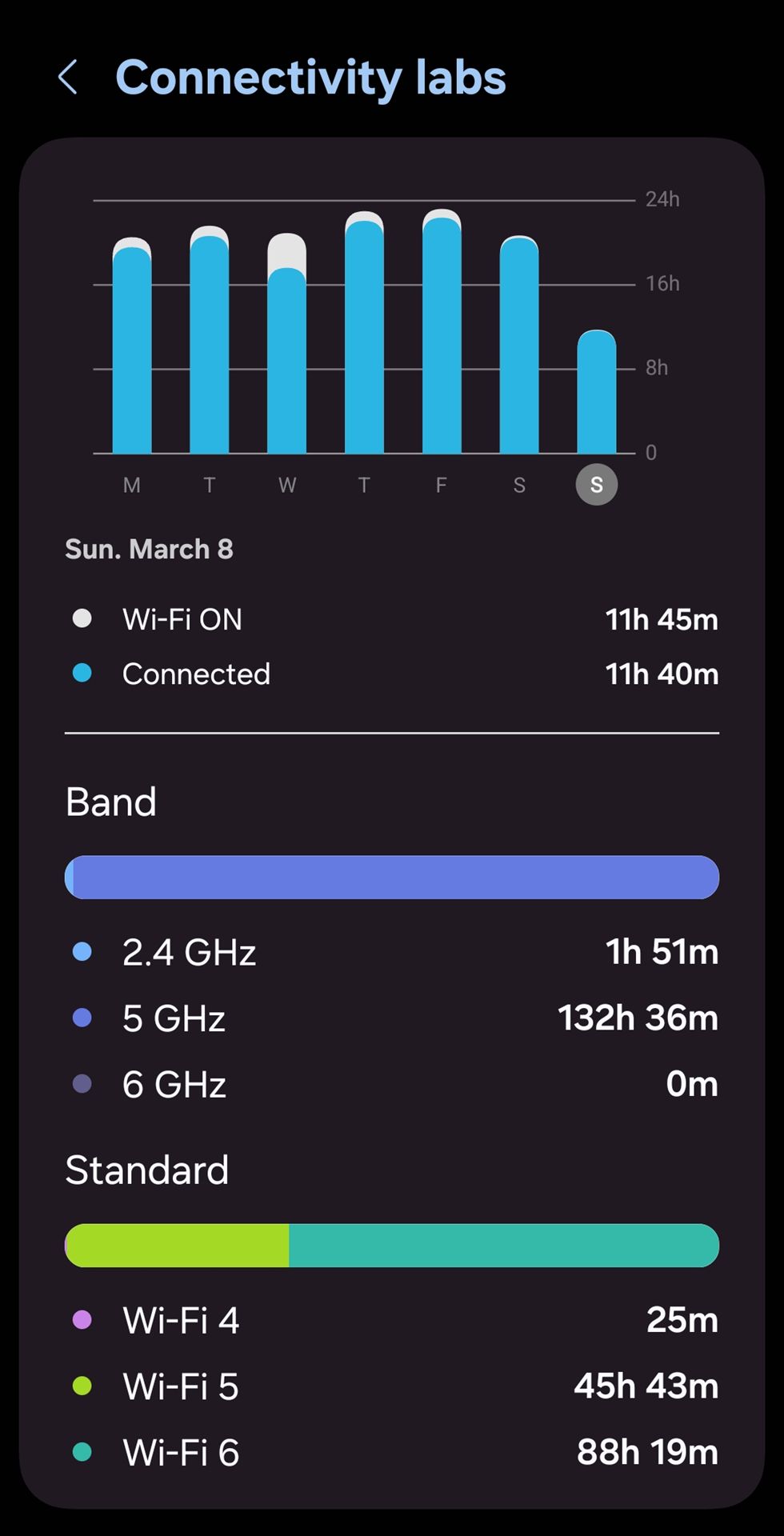The height and width of the screenshot is (1536, 784).
Task: Tap the 132h 36m 5 GHz value
Action: click(x=638, y=1018)
